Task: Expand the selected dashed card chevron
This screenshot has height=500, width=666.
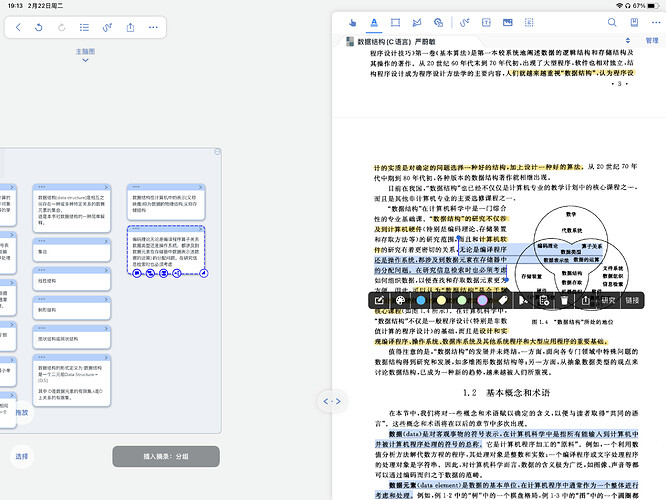Action: point(200,229)
